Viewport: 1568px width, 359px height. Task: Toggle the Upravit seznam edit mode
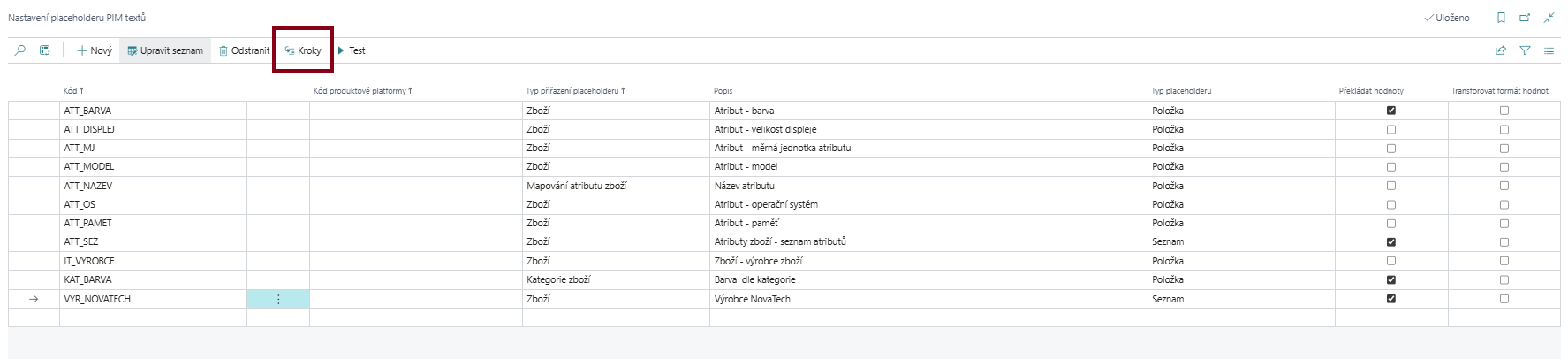[165, 50]
